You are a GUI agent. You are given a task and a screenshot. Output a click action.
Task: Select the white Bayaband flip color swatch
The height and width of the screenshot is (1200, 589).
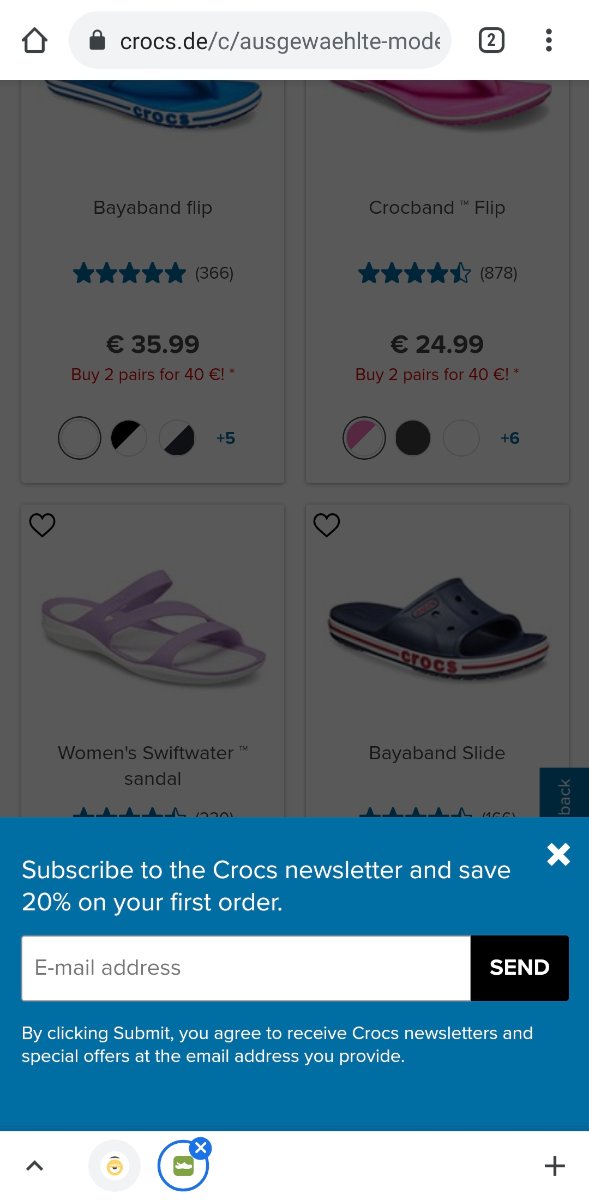coord(80,438)
